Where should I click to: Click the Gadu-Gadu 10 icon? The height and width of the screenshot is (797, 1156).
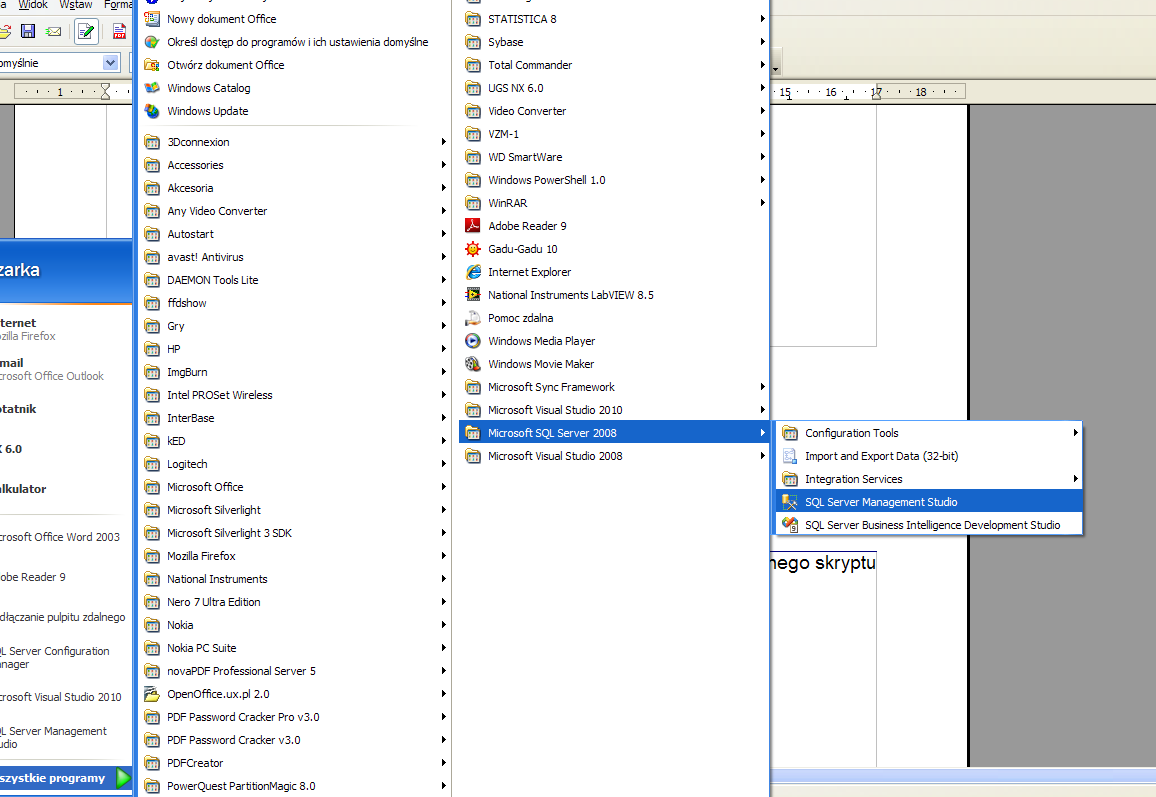[473, 249]
